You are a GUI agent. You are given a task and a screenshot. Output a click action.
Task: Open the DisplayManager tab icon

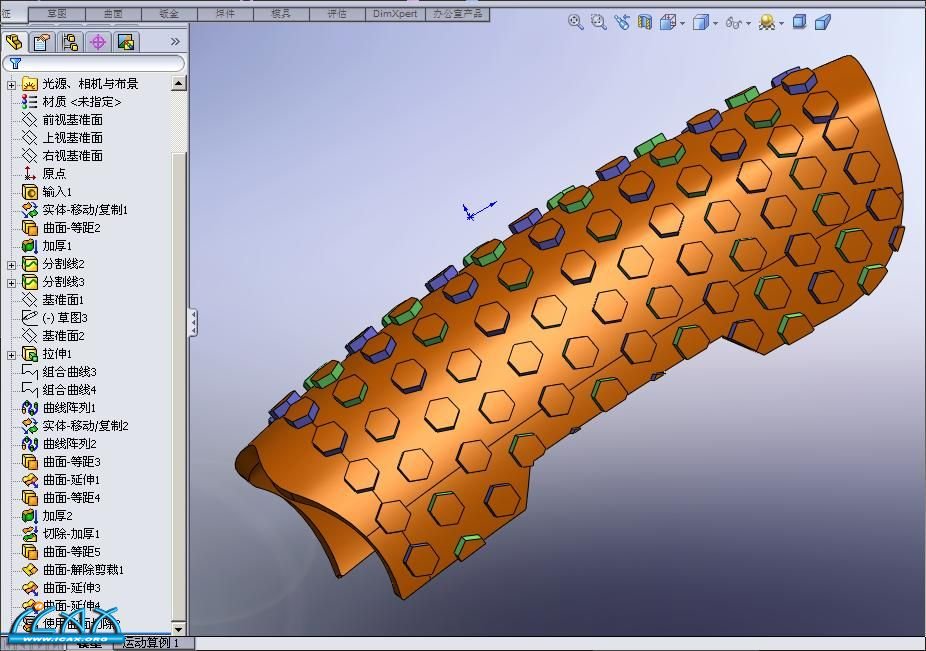coord(125,42)
